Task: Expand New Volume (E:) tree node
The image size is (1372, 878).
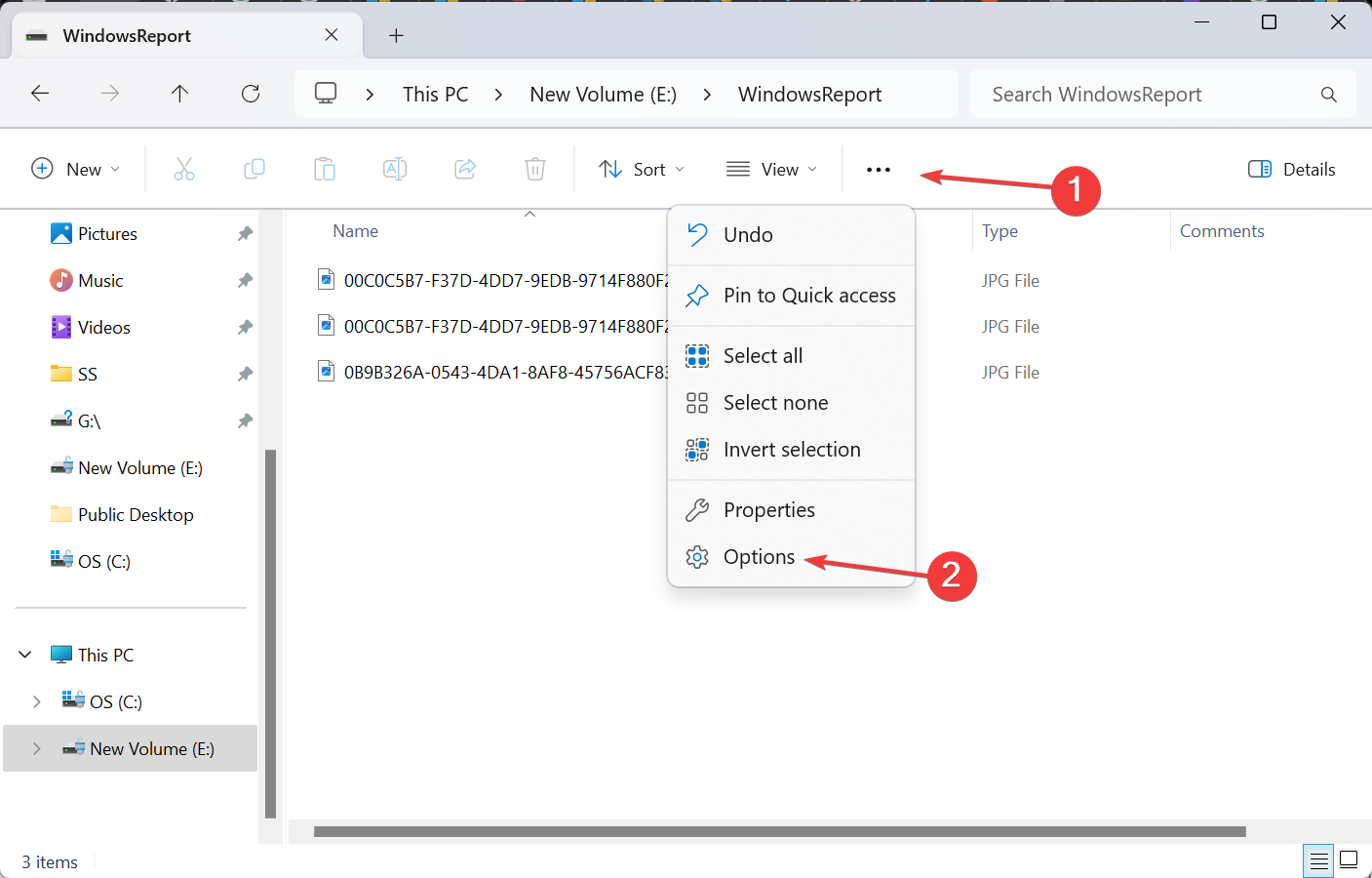Action: tap(37, 748)
